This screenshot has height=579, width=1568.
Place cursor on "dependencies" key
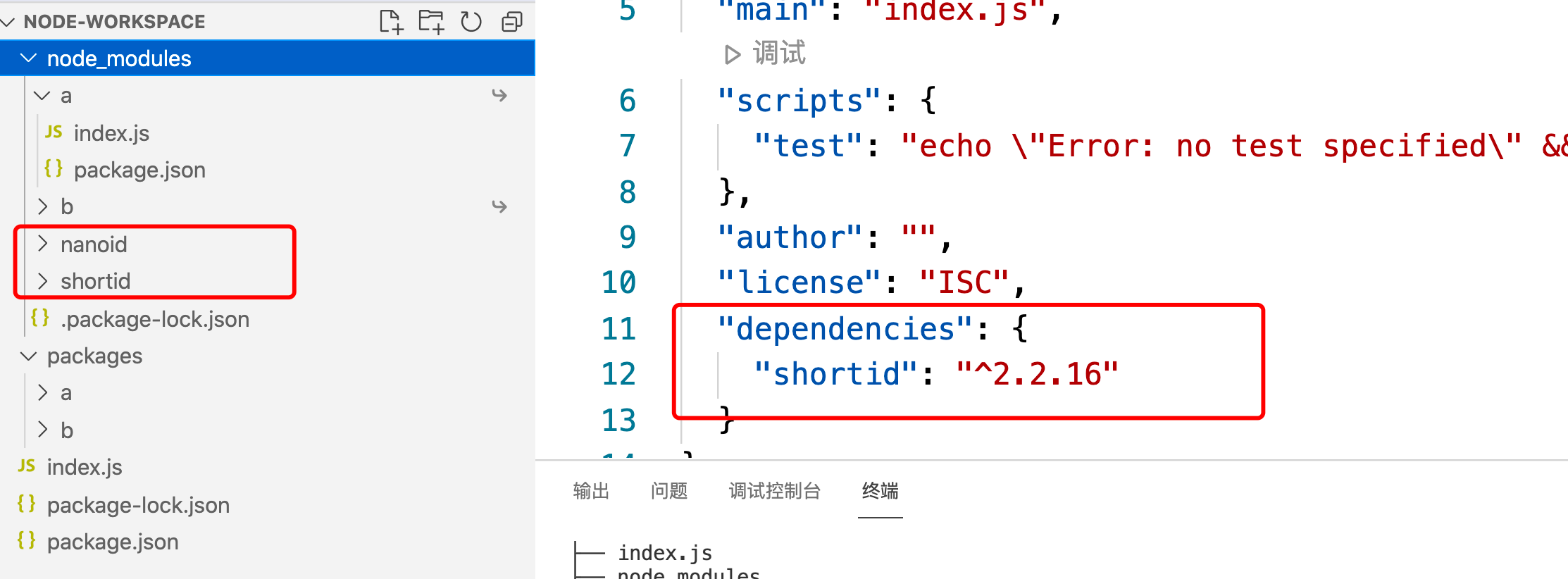click(845, 329)
